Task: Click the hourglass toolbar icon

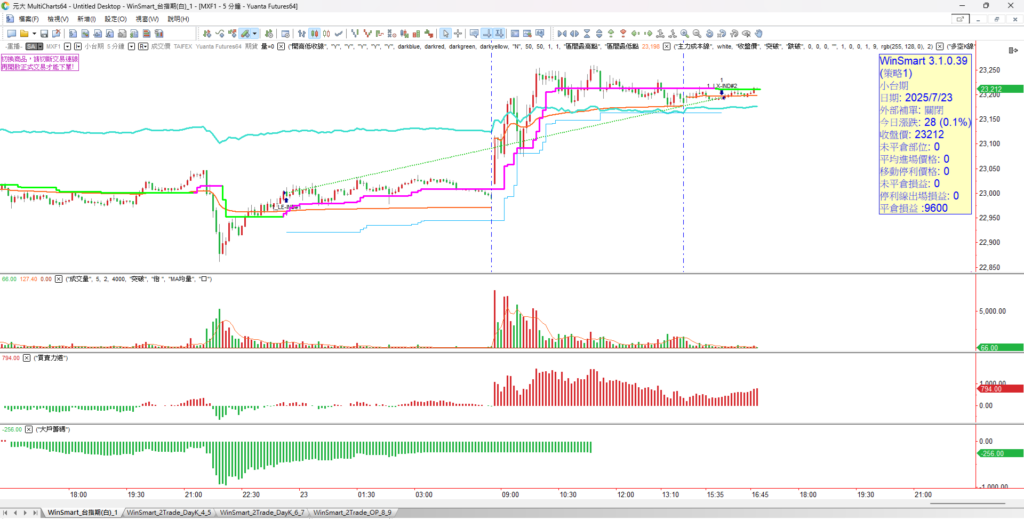Action: coord(587,33)
